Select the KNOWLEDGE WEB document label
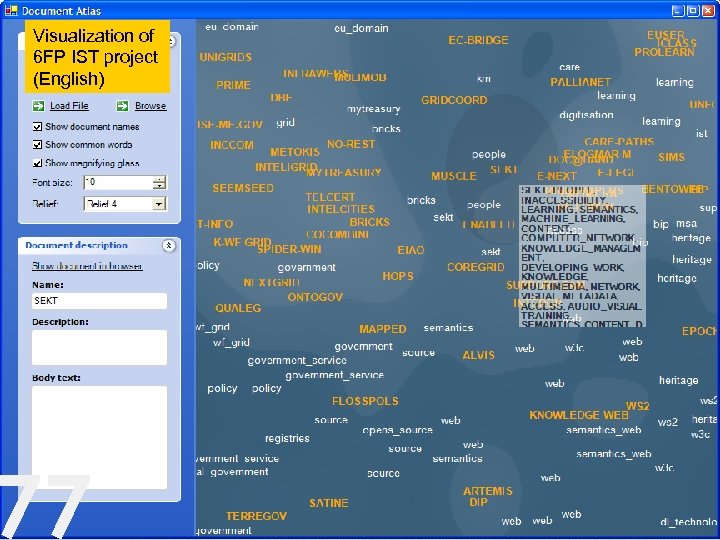This screenshot has width=720, height=540. pyautogui.click(x=579, y=415)
